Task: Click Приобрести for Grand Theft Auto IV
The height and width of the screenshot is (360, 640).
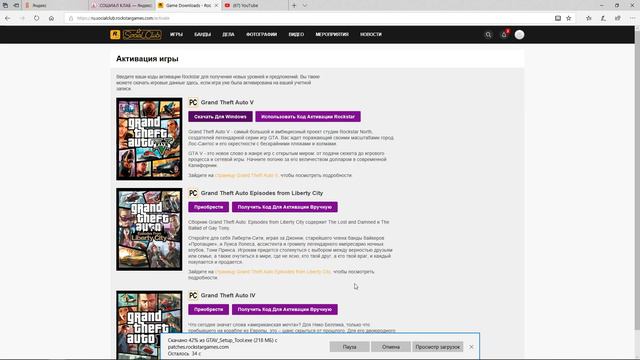Action: pos(209,309)
